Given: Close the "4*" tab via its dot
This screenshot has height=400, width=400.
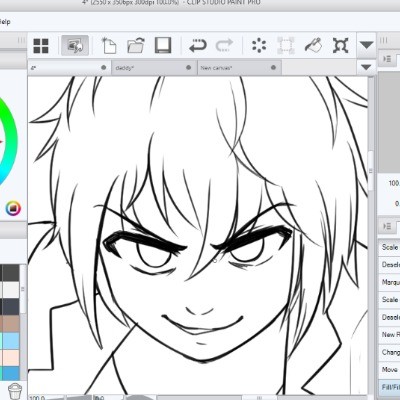Looking at the screenshot, I should [x=104, y=68].
